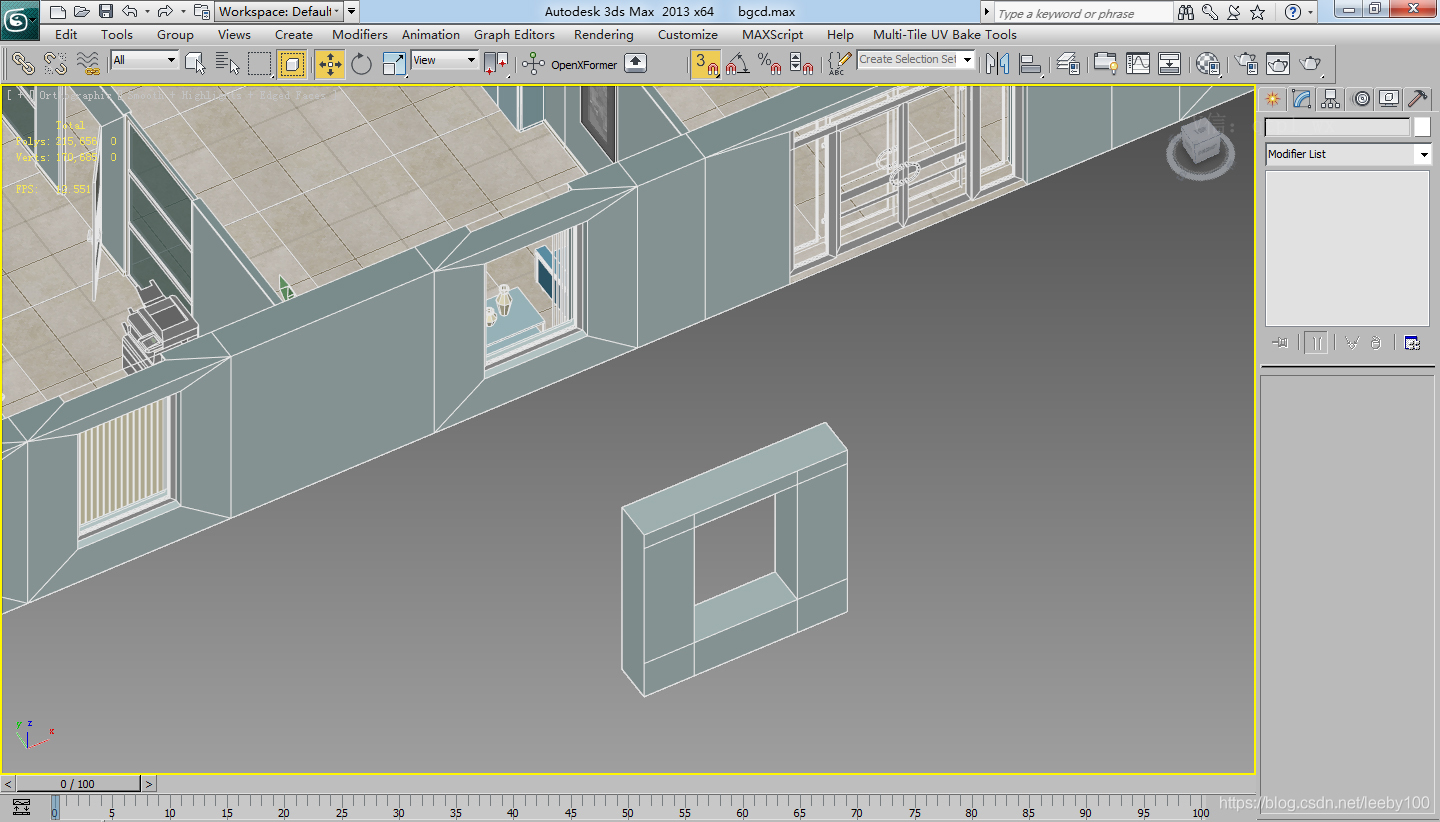Screen dimensions: 1440x822
Task: Click the Bind to Space Warp tool
Action: point(88,64)
